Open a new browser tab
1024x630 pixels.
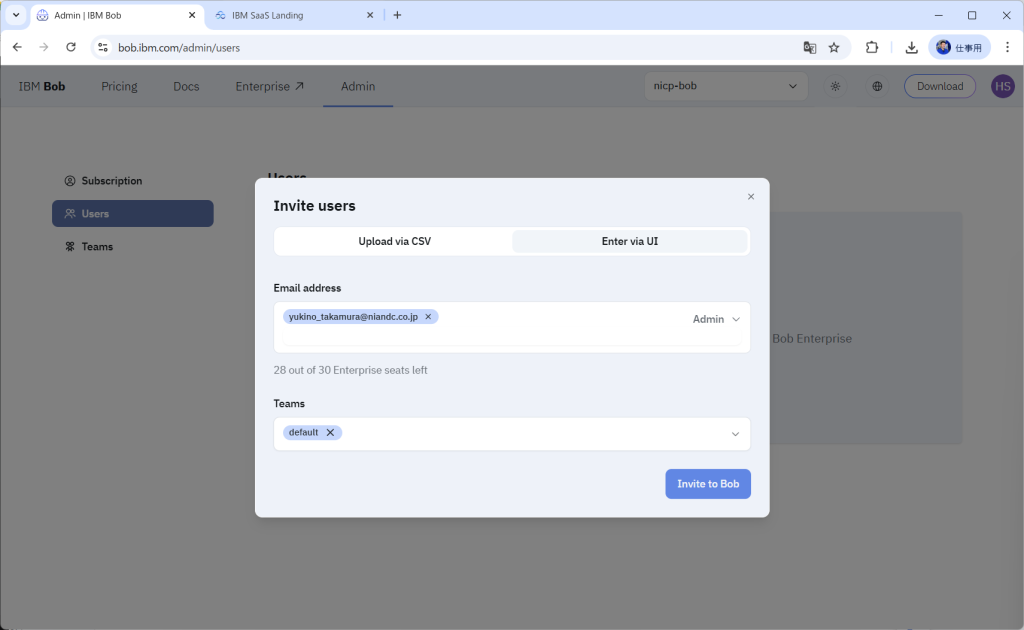click(x=397, y=15)
